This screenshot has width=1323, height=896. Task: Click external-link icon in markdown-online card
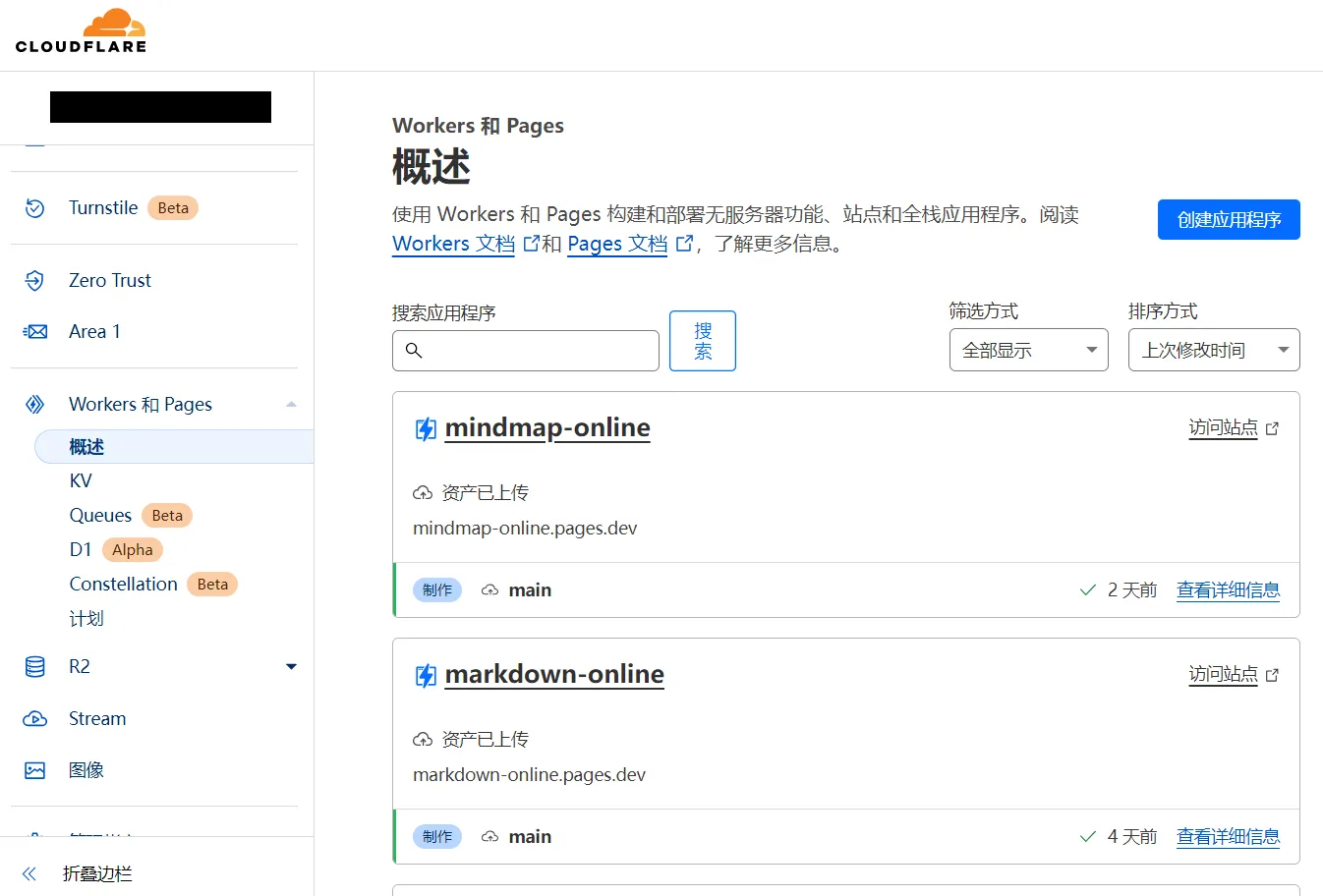[x=1272, y=676]
